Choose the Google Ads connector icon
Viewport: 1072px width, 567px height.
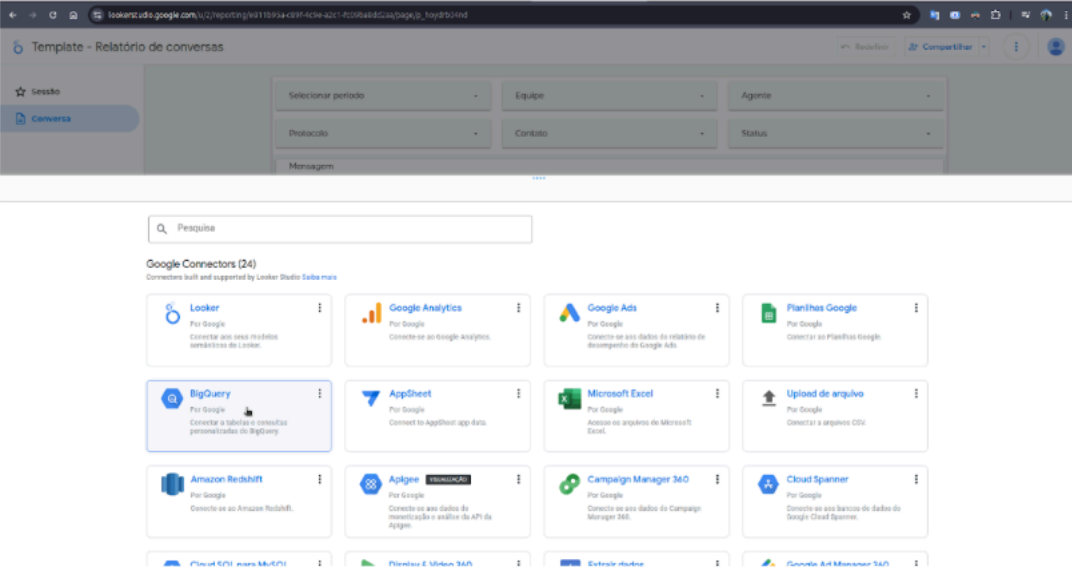tap(570, 313)
